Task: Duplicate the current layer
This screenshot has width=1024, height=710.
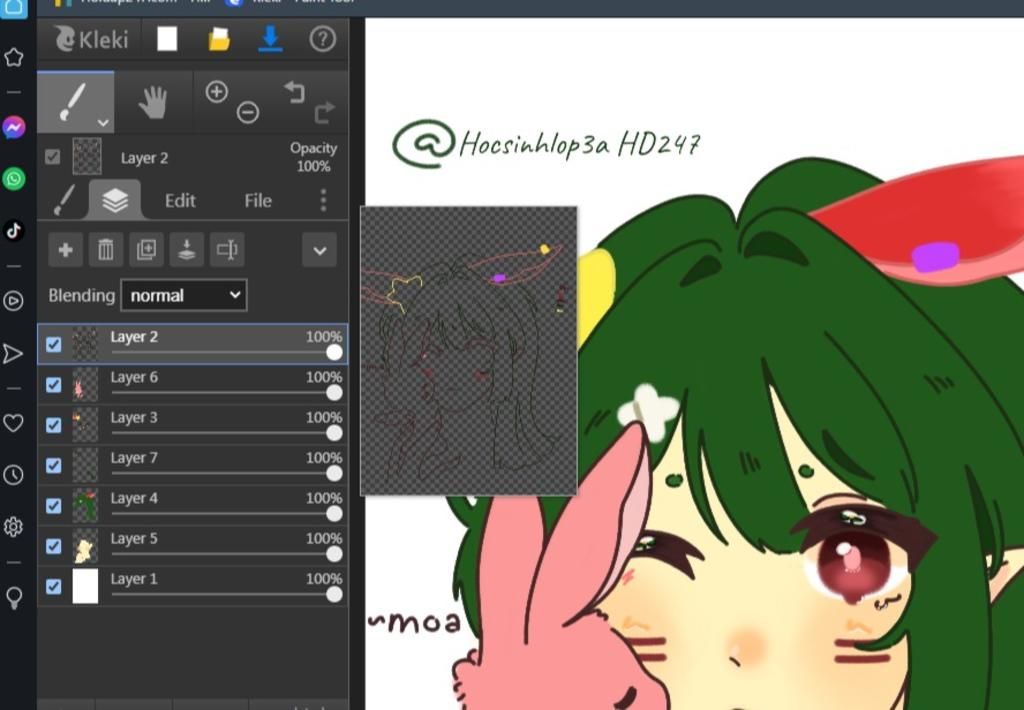Action: tap(146, 250)
